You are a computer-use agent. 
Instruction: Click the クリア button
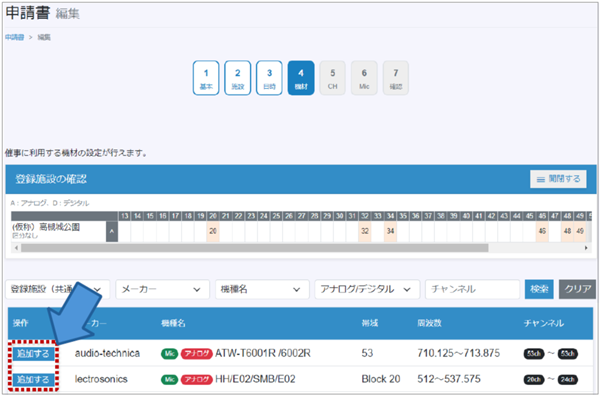[x=577, y=289]
